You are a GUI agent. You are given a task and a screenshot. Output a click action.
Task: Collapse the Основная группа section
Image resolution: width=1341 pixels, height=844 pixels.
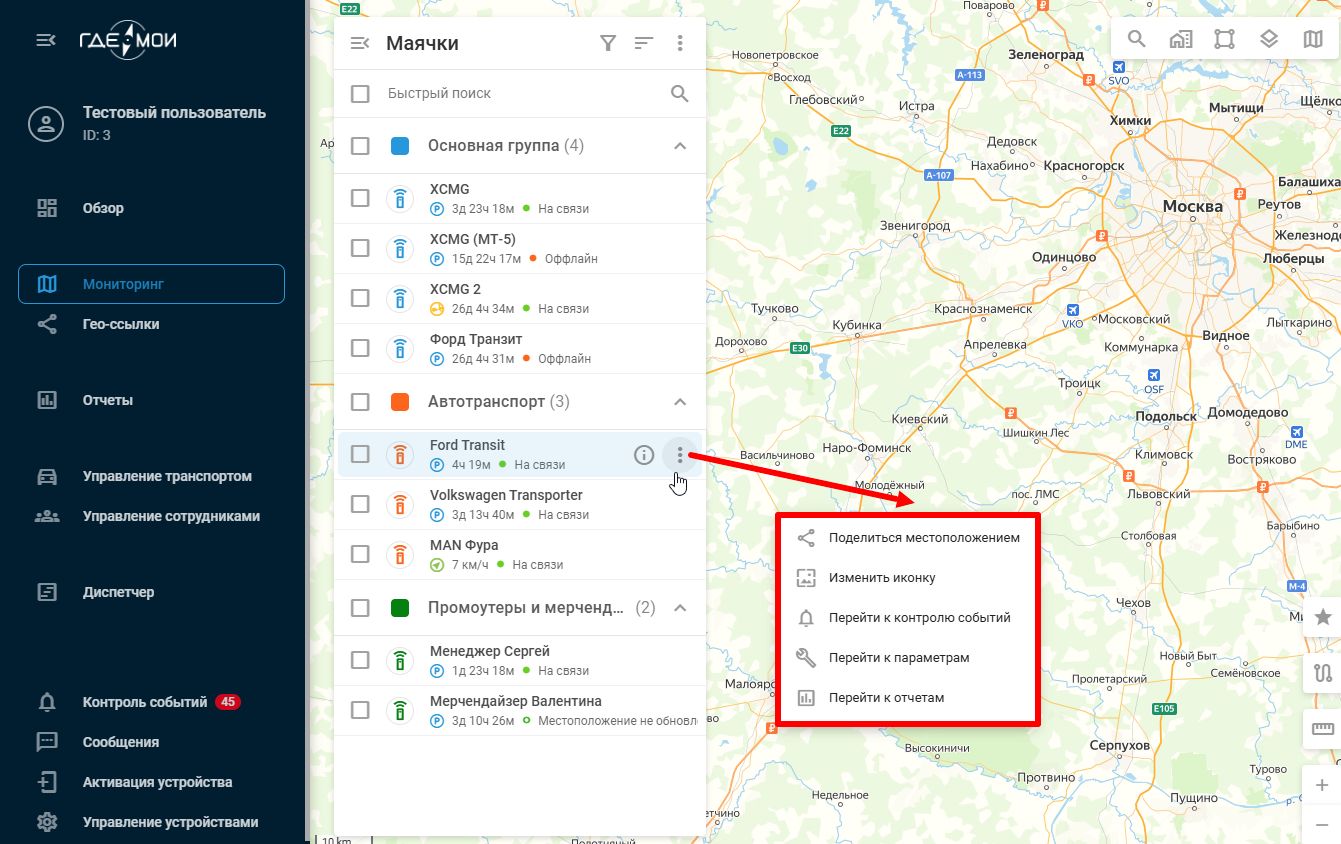pos(680,146)
